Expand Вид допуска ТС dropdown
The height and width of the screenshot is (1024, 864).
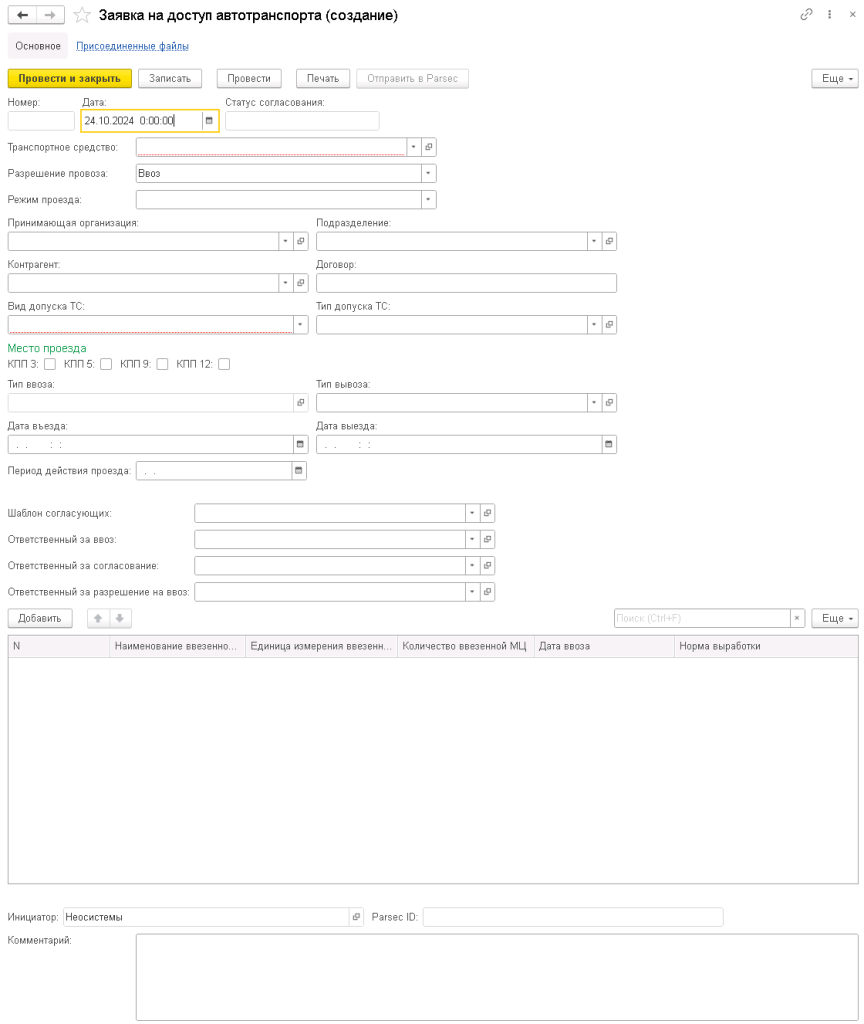tap(300, 325)
